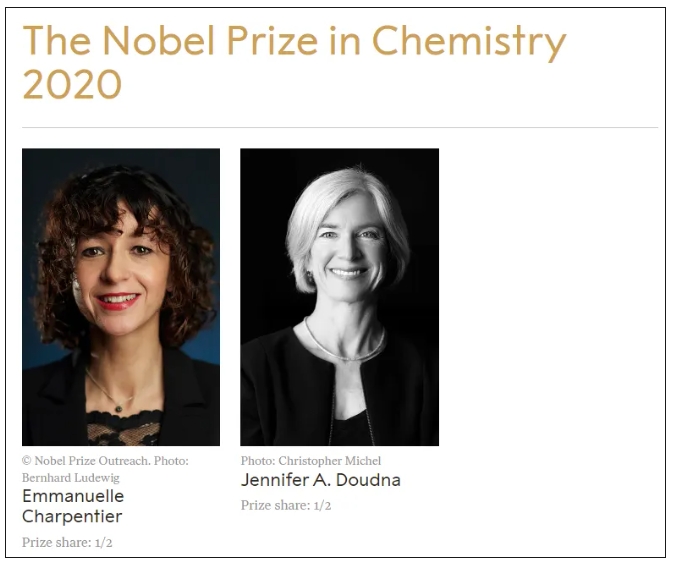Click the word "Chemistry" in the page heading

click(x=468, y=42)
